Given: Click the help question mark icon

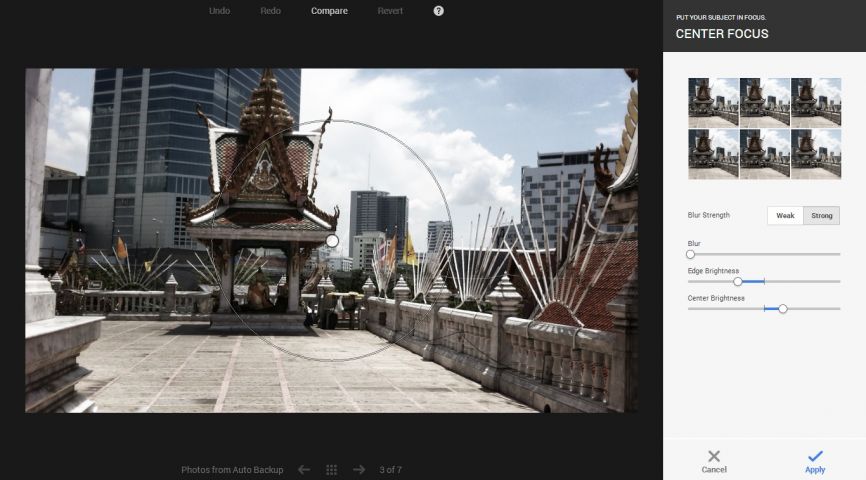Looking at the screenshot, I should 438,11.
